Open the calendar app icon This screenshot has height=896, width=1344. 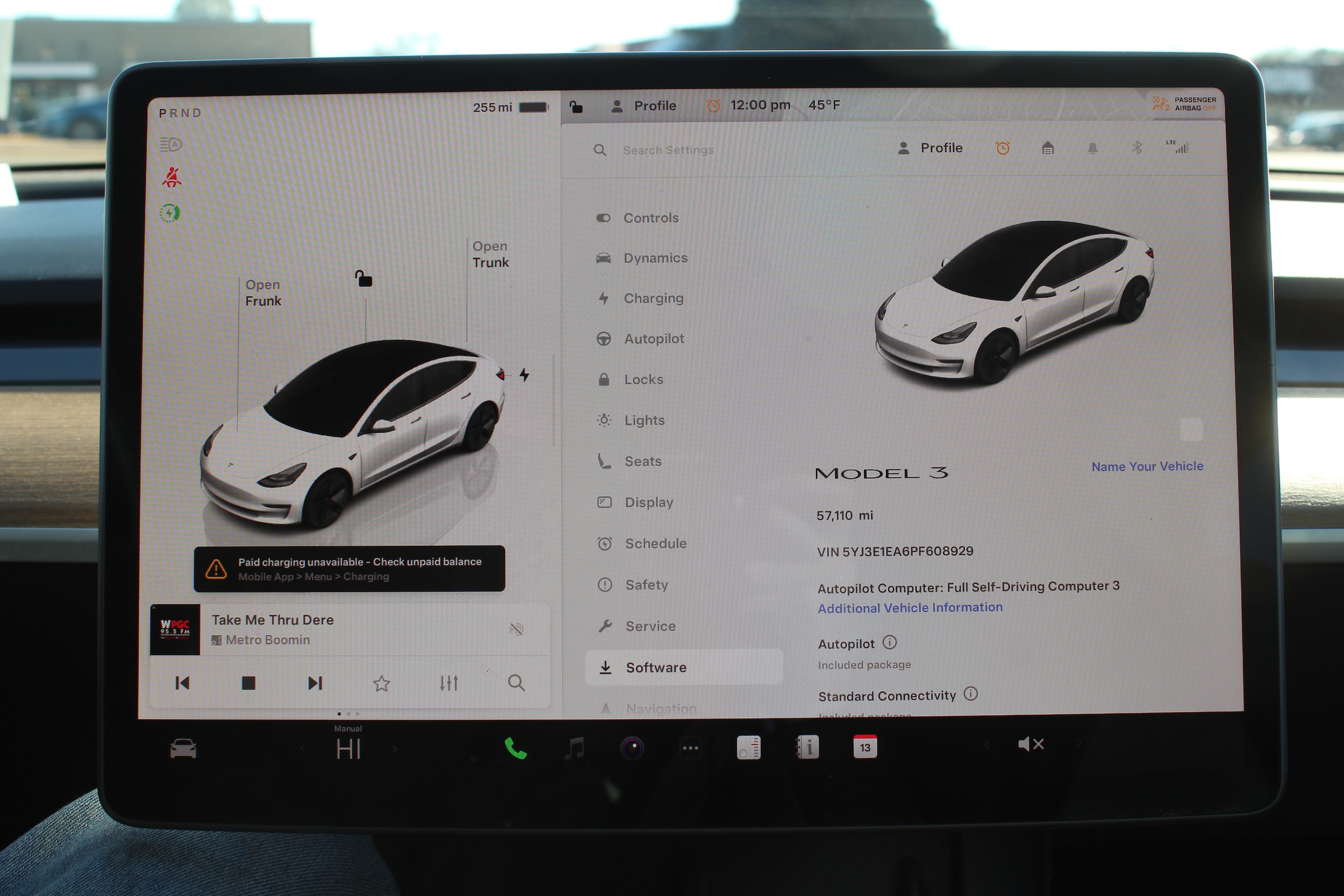[x=864, y=747]
